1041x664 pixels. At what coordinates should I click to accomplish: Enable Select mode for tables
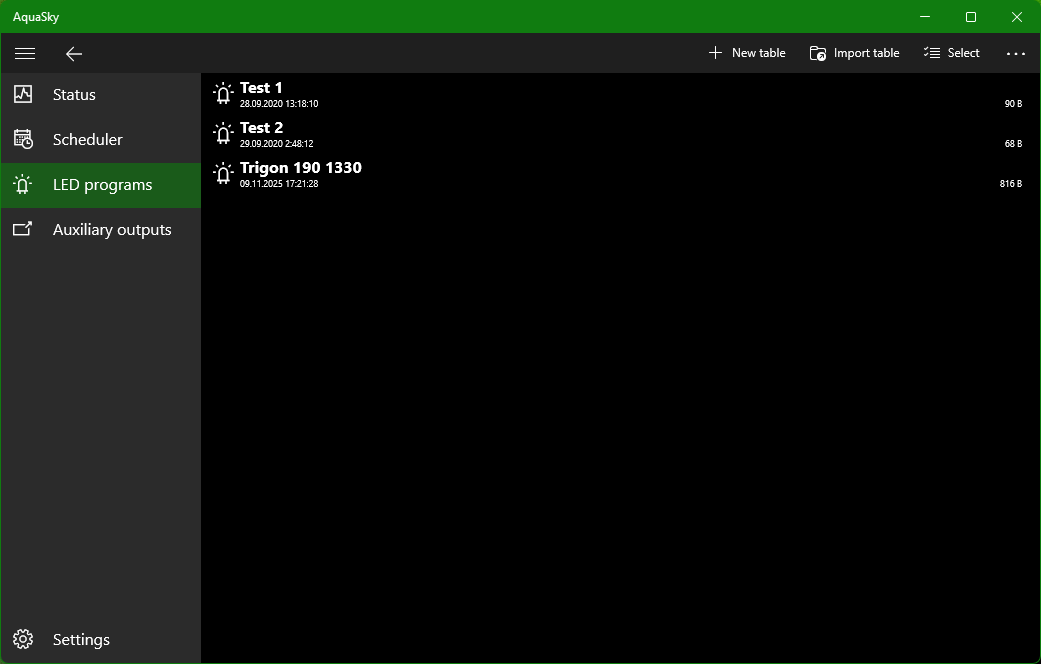pyautogui.click(x=951, y=53)
